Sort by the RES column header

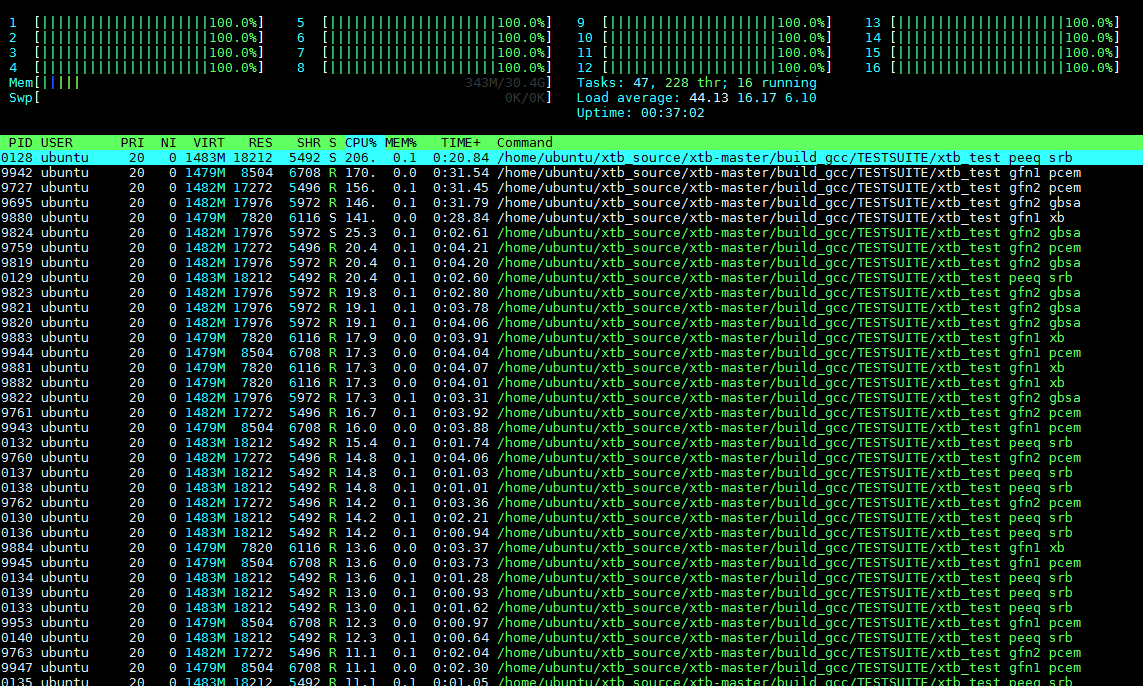coord(260,143)
